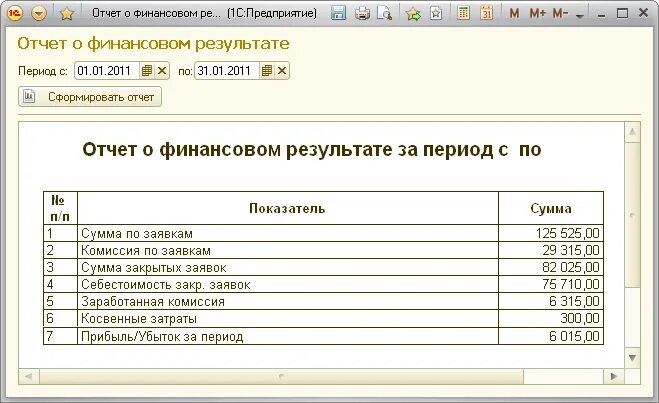Select the Сумма column header

point(551,208)
